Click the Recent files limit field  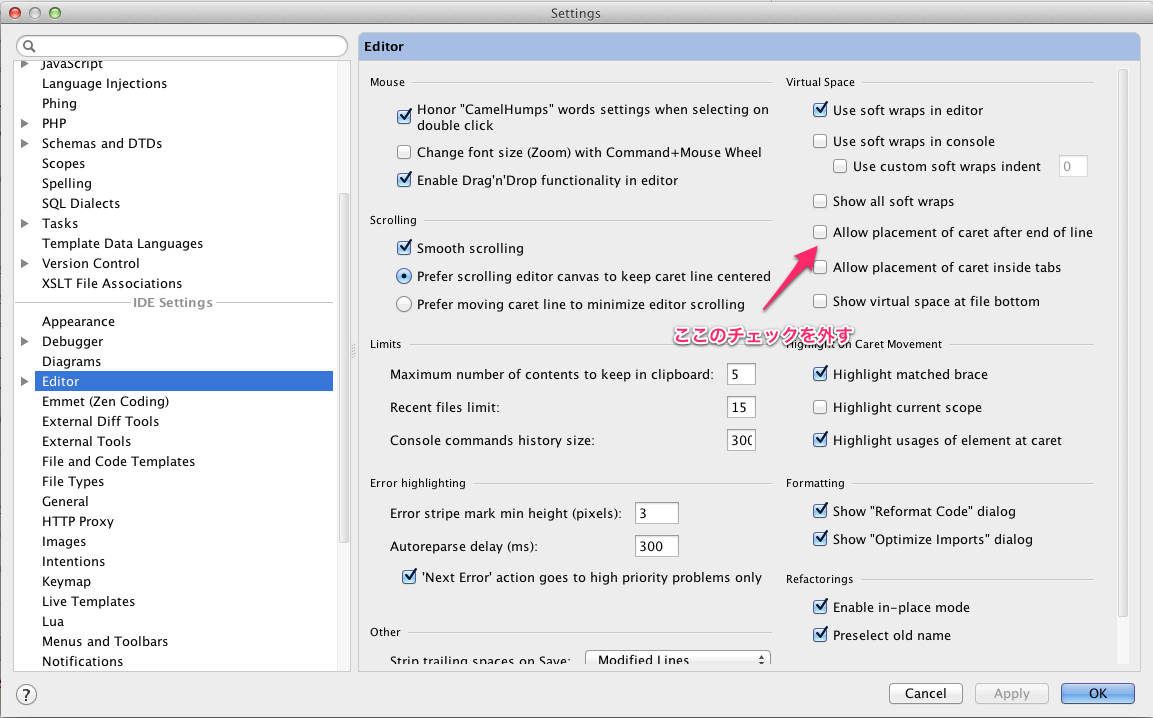pyautogui.click(x=741, y=408)
